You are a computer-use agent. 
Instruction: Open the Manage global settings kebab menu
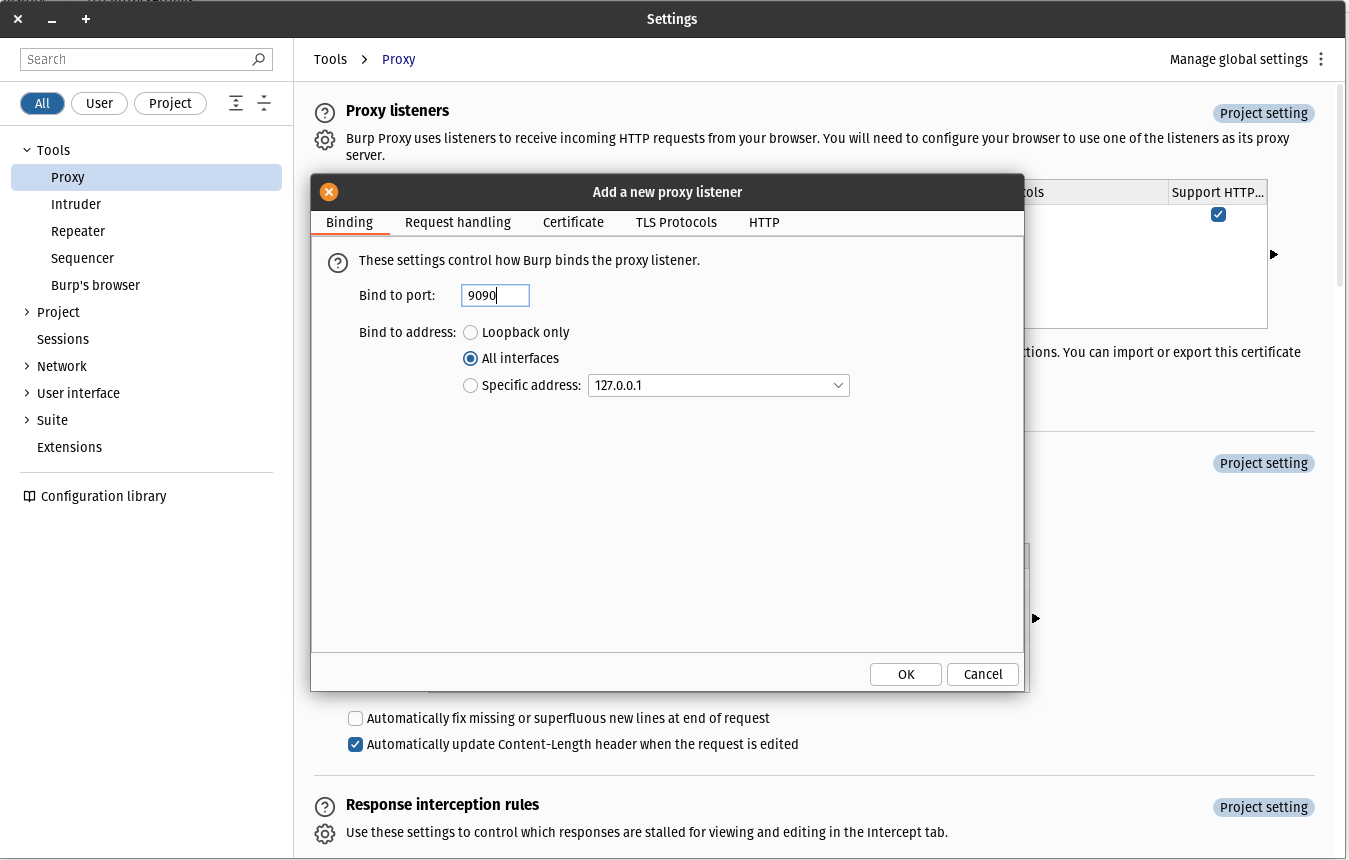(x=1321, y=60)
